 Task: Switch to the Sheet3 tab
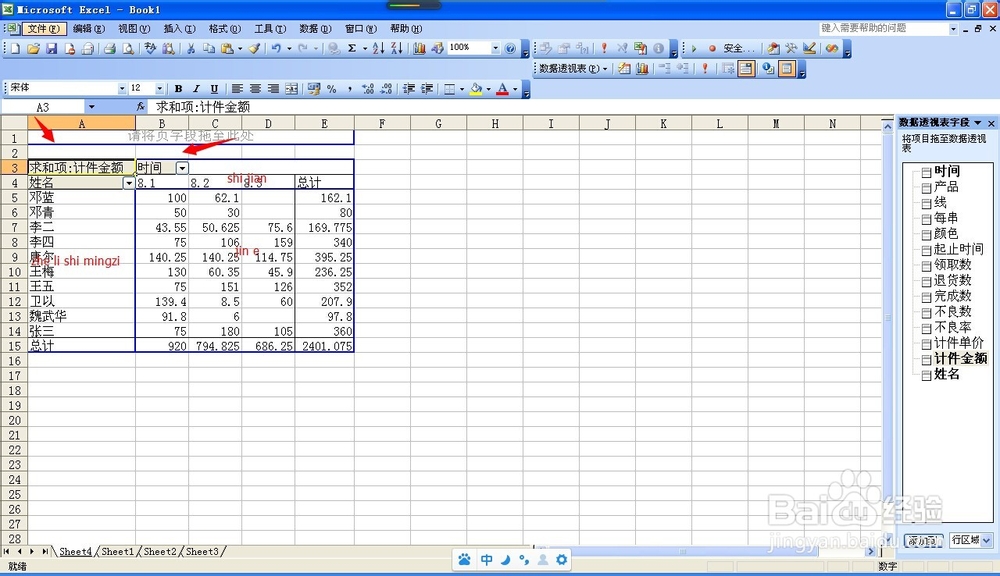pyautogui.click(x=202, y=552)
